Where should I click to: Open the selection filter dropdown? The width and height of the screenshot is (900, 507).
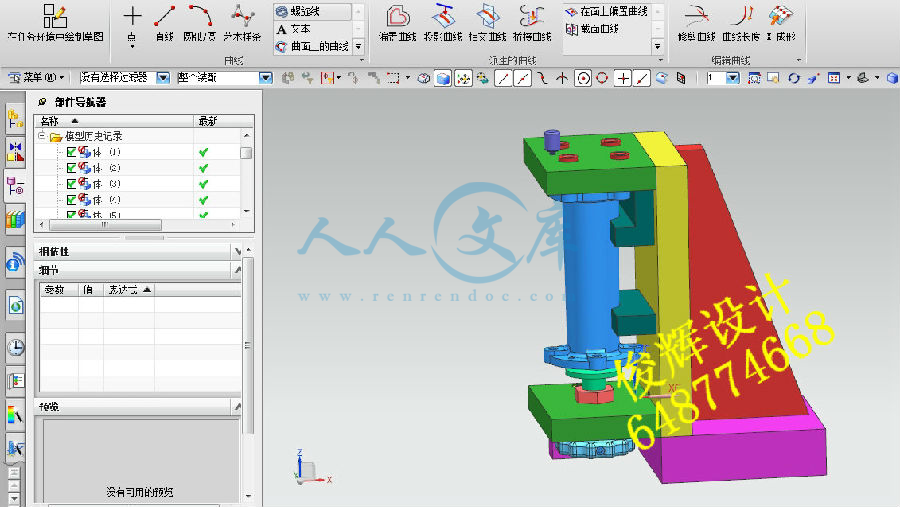tap(163, 78)
